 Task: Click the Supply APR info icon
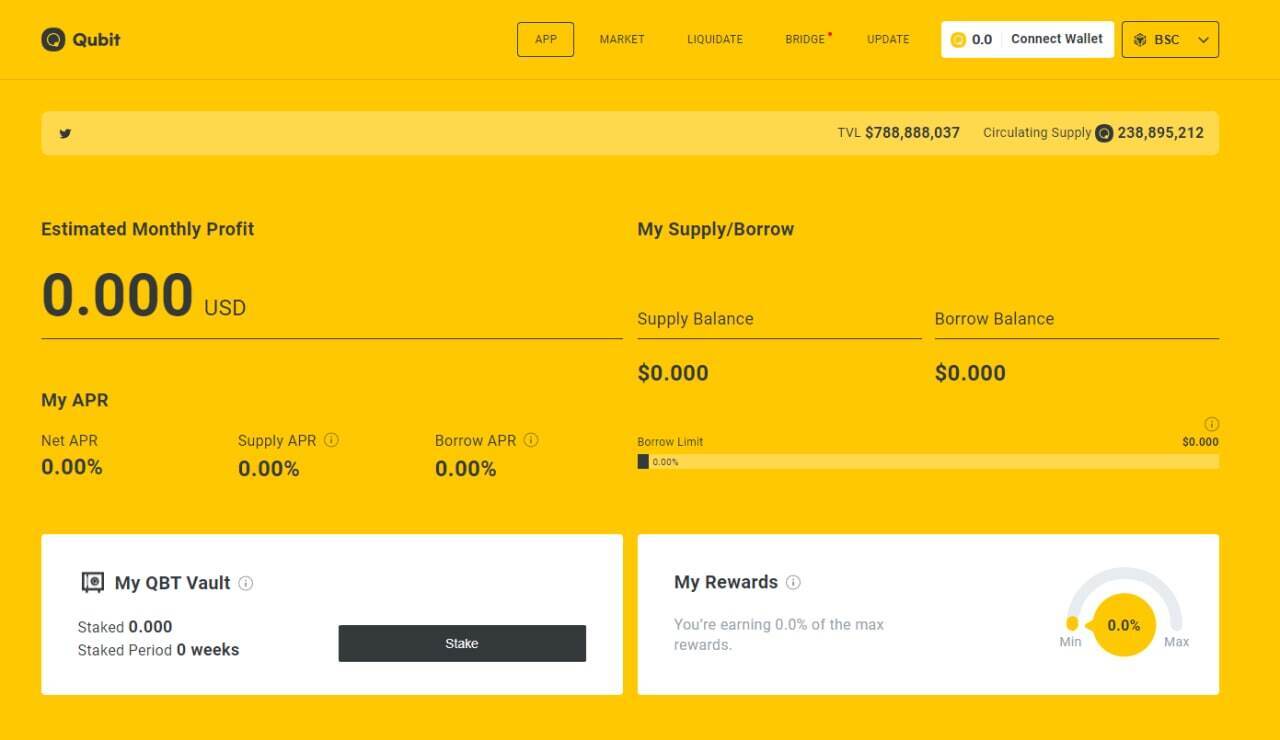pos(332,440)
